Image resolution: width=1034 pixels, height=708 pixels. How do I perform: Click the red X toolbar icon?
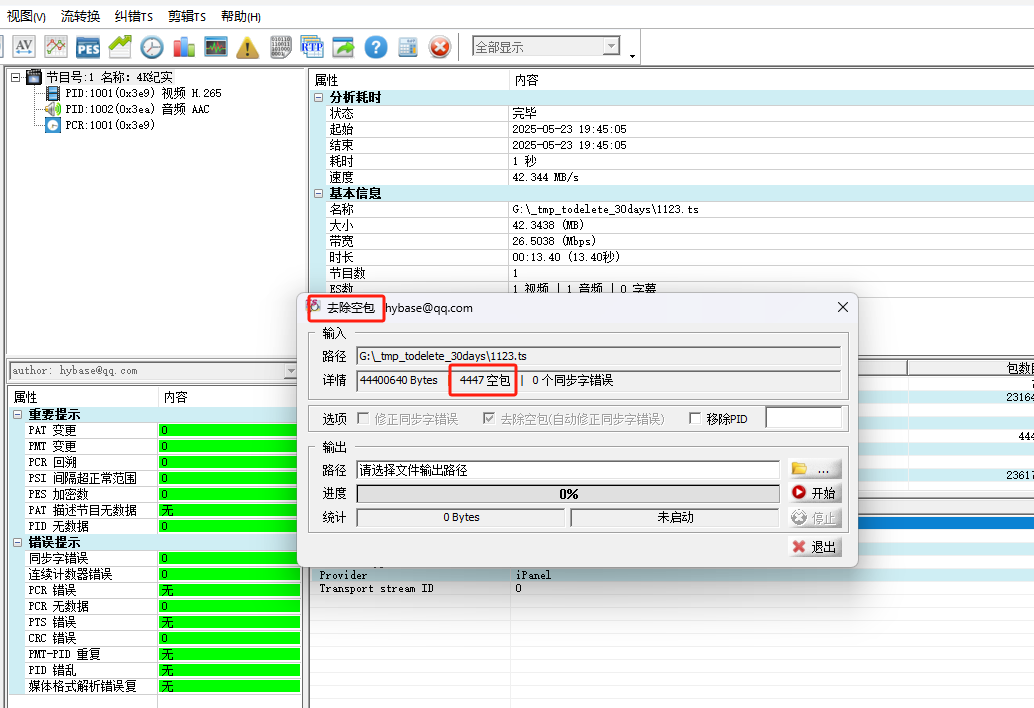(x=439, y=47)
